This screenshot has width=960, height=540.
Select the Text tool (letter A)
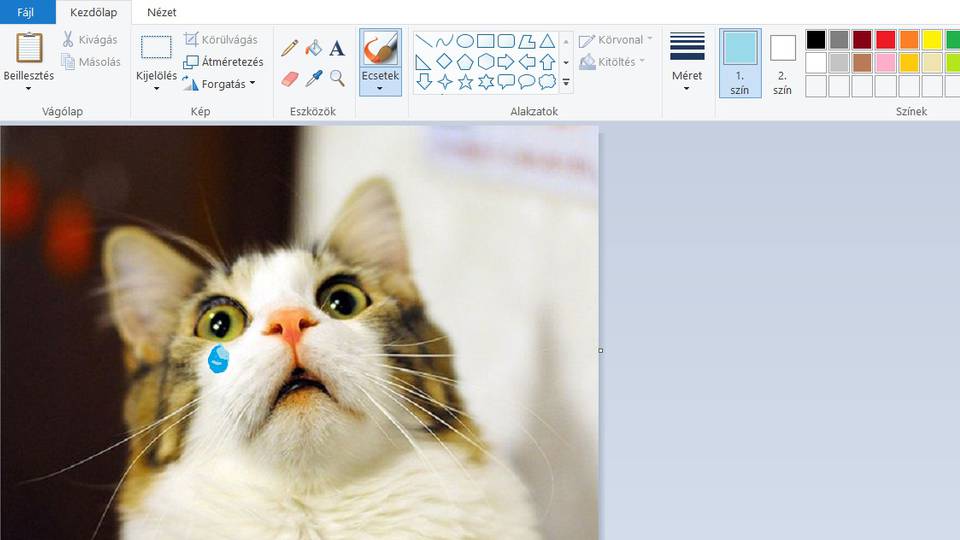pyautogui.click(x=337, y=48)
